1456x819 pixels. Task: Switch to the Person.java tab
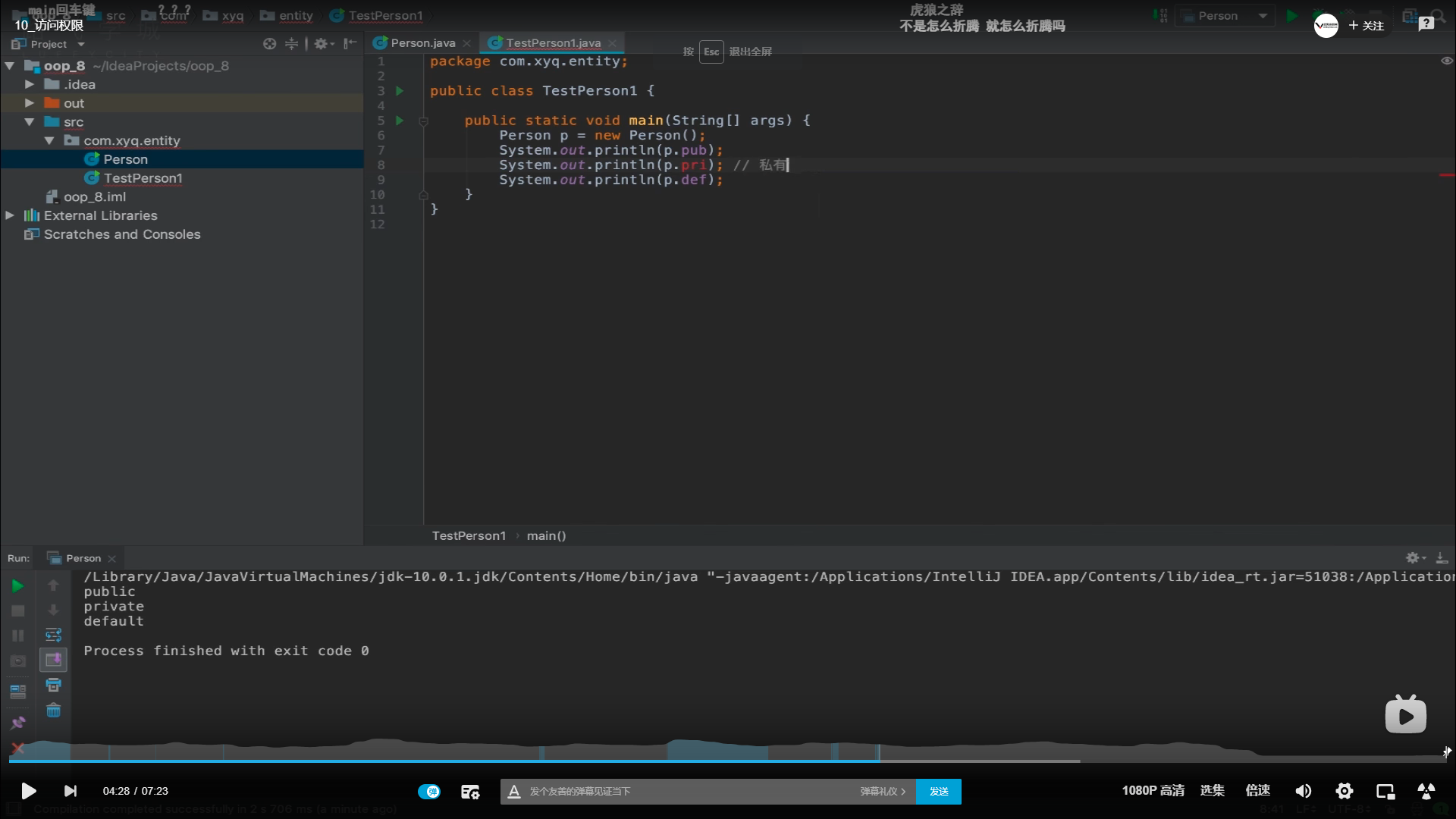coord(422,43)
